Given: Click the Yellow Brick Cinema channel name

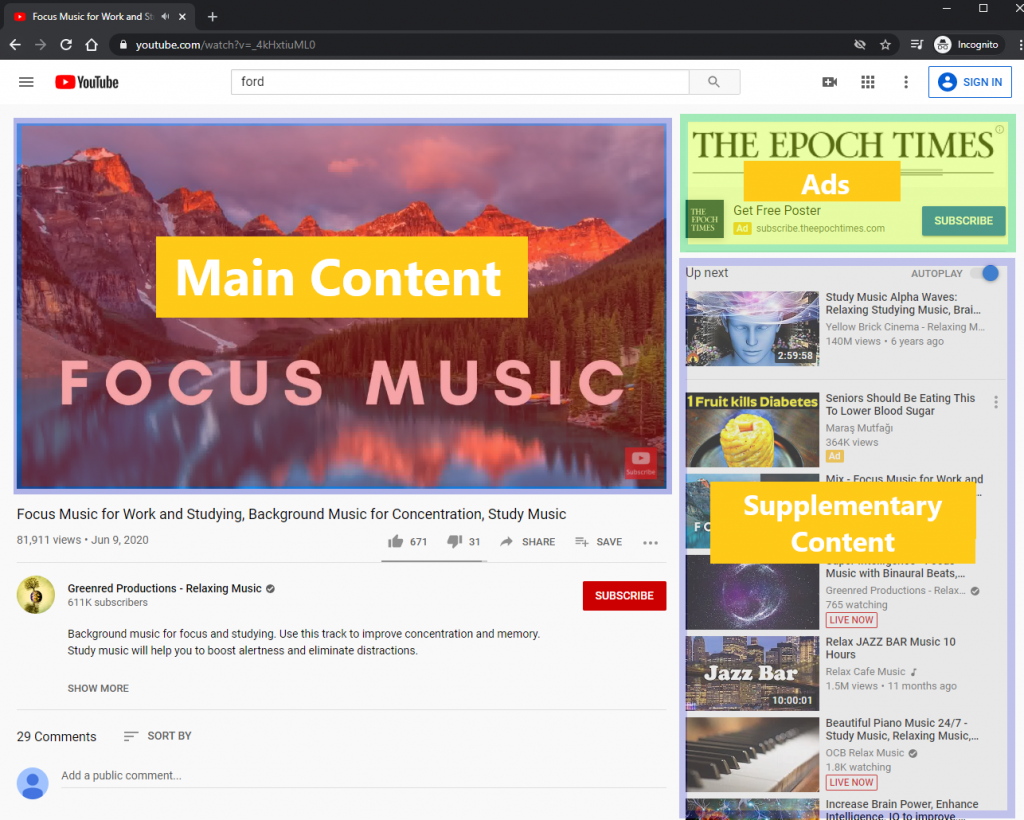Looking at the screenshot, I should pos(904,326).
